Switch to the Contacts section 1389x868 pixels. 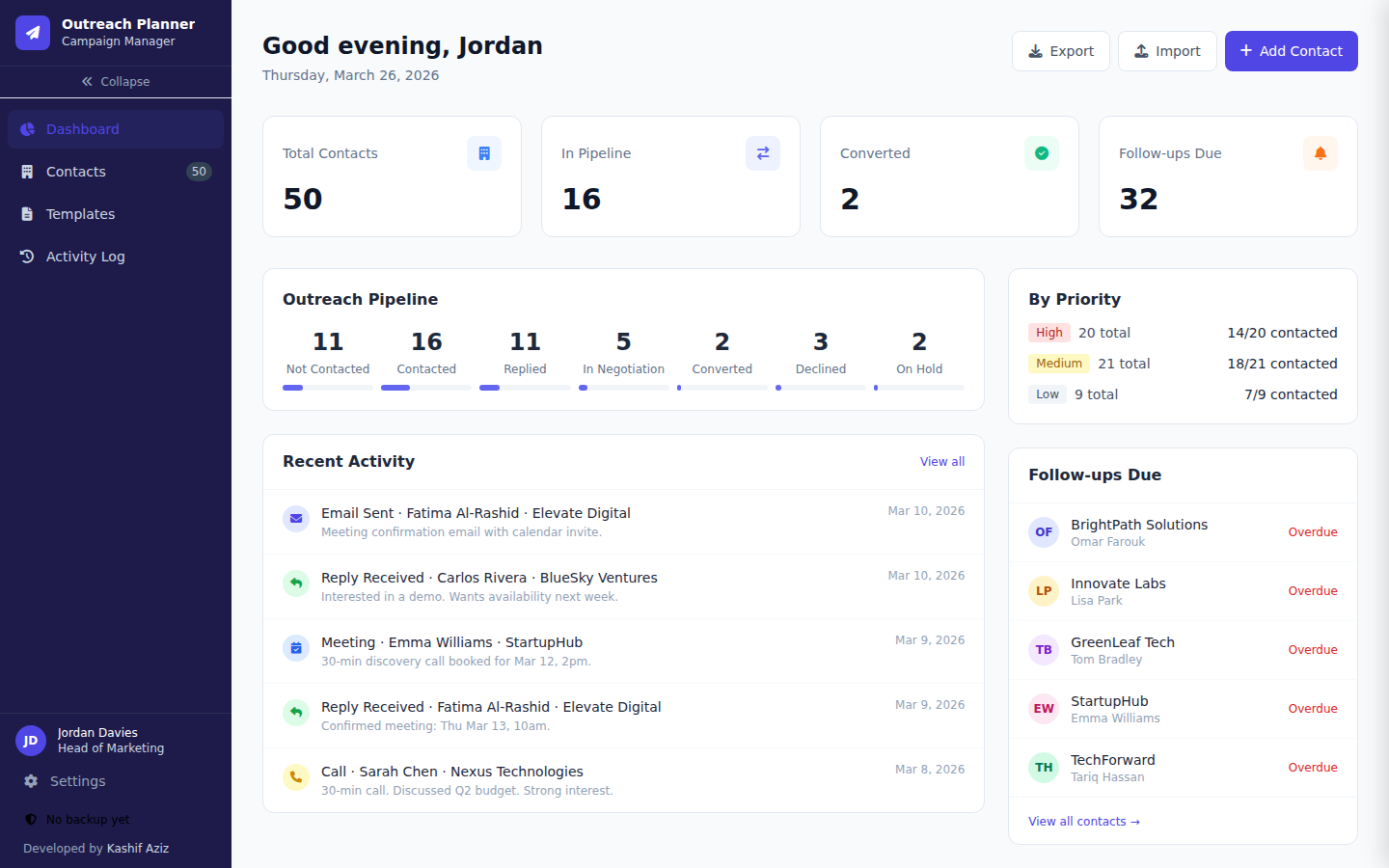(x=75, y=171)
